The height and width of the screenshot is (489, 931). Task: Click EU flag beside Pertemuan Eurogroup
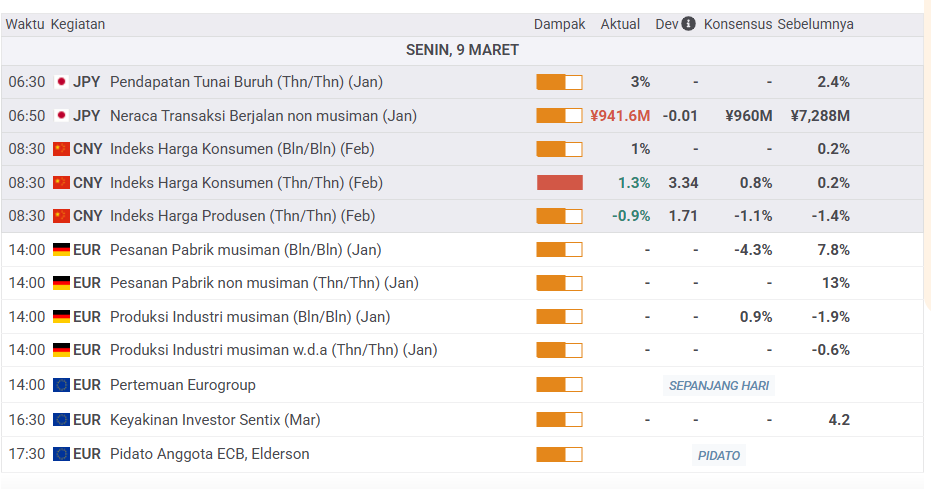point(61,385)
